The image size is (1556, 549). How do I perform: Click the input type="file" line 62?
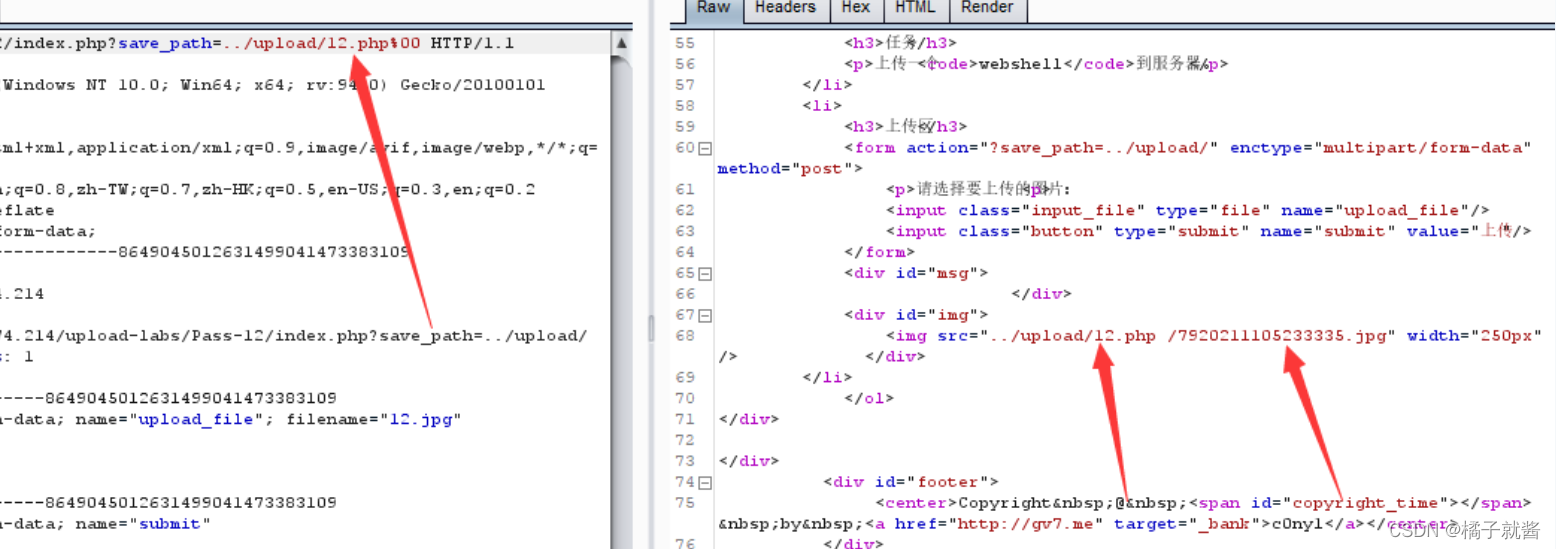point(1188,210)
